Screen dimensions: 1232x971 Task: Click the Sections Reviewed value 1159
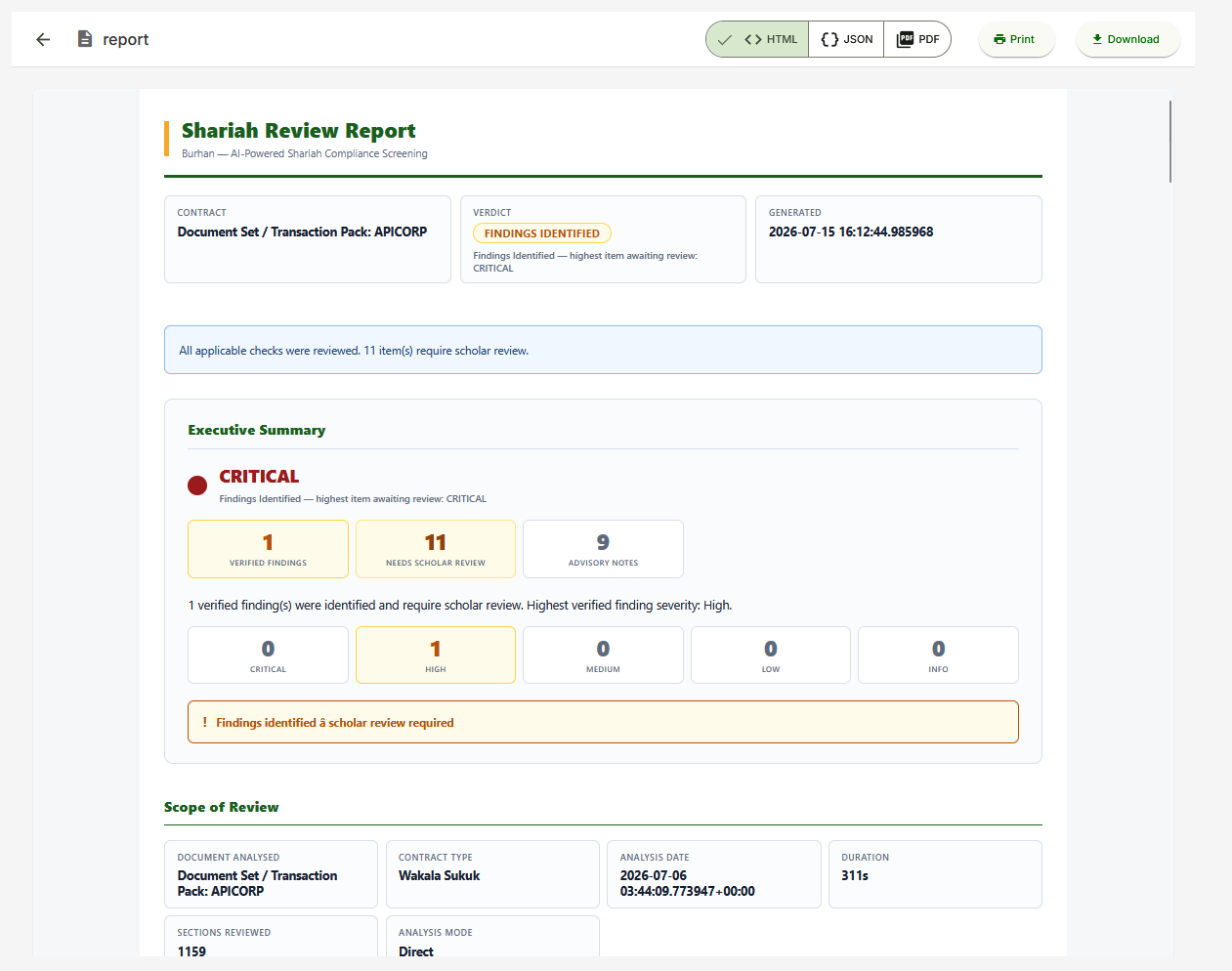point(191,951)
